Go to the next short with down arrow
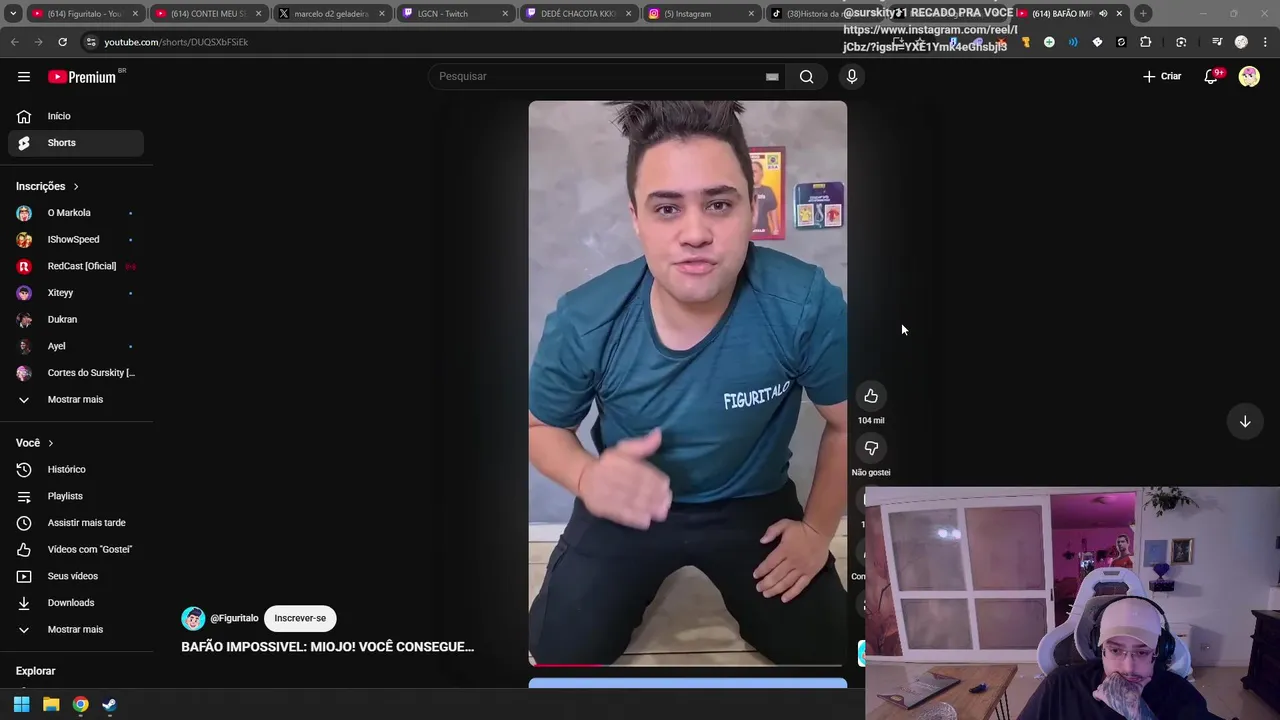Screen dimensions: 1280x720 (1245, 422)
